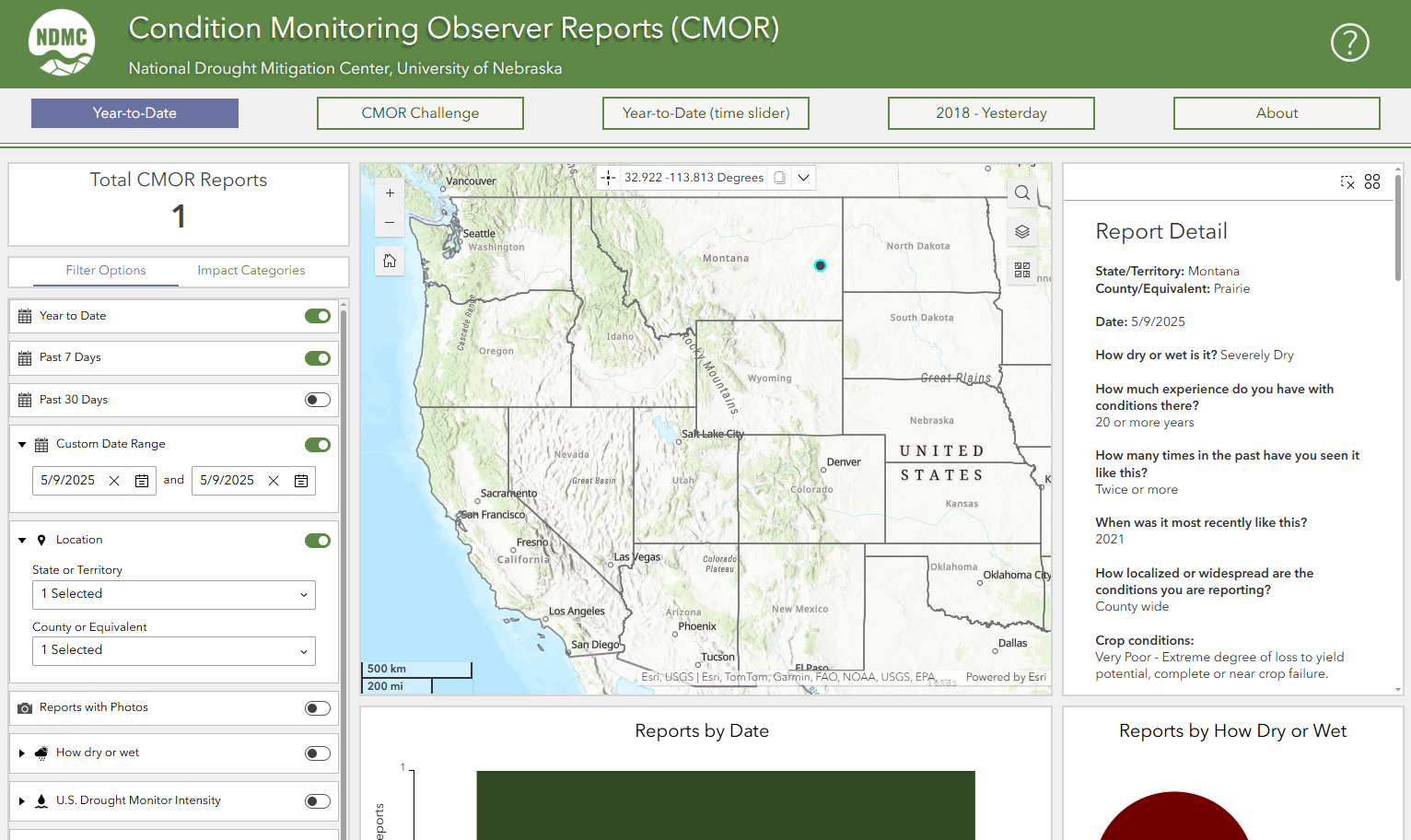Turn off the Past 7 Days filter

[x=318, y=358]
